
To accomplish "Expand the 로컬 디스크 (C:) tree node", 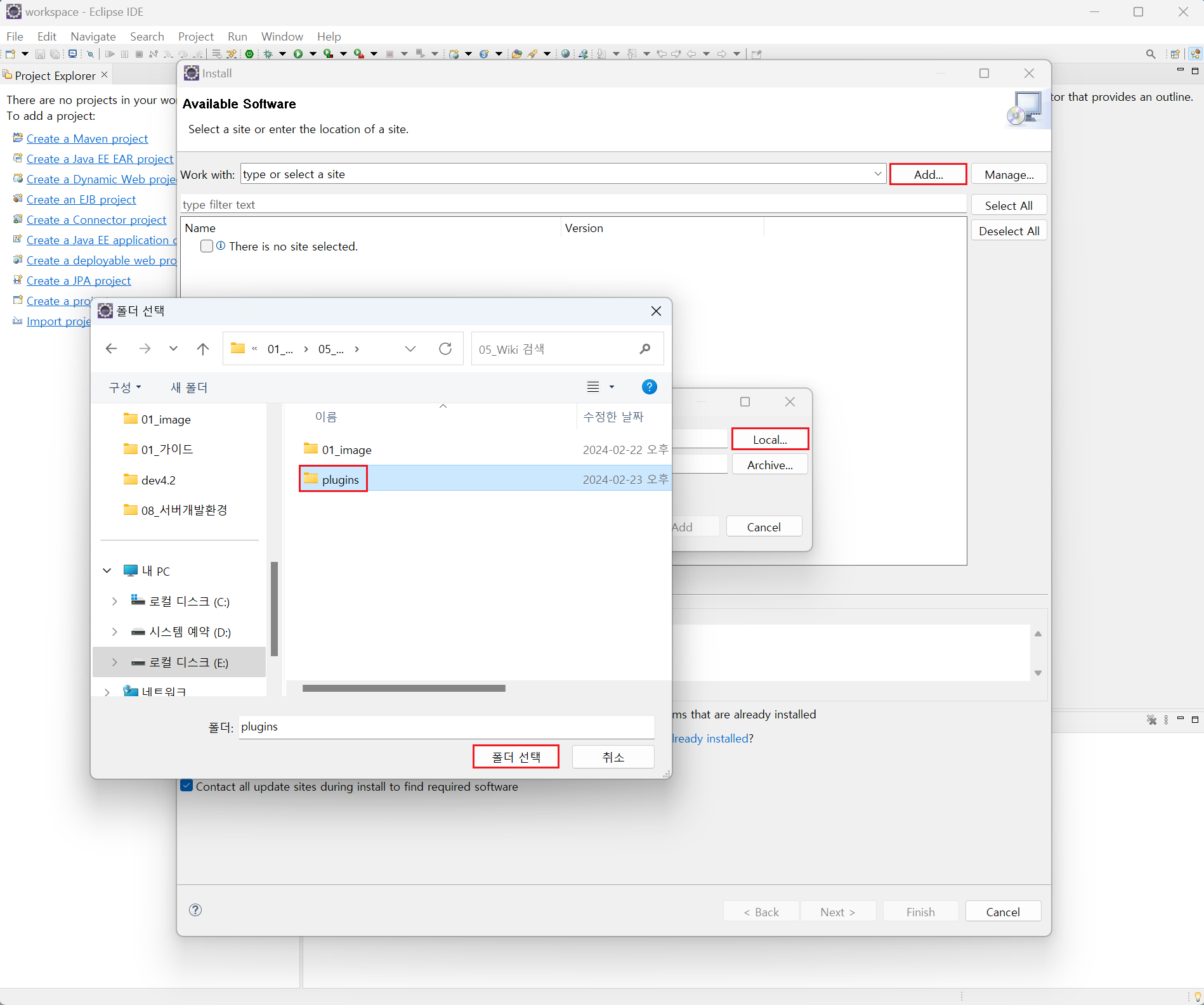I will point(114,601).
